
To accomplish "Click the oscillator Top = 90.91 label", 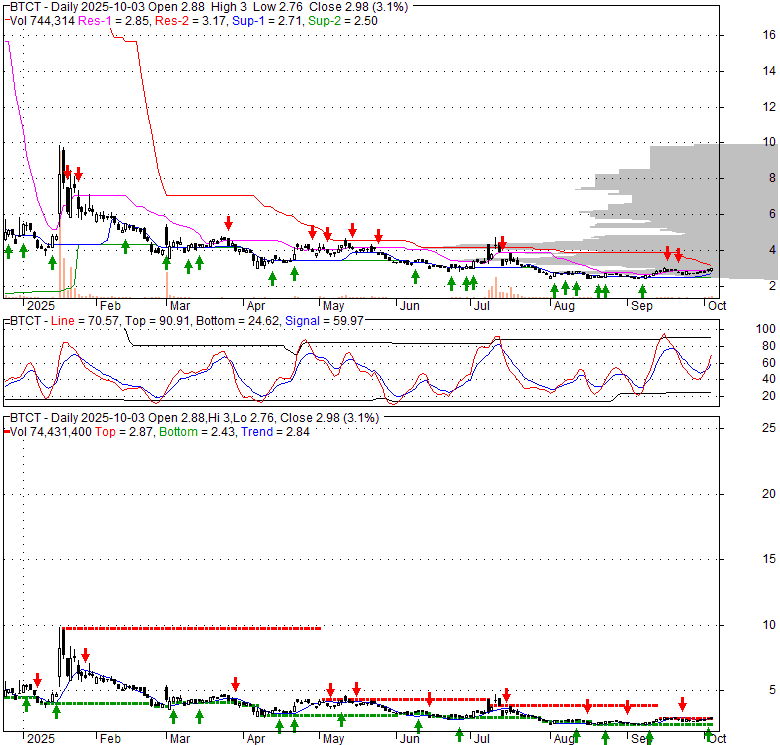I will (157, 321).
